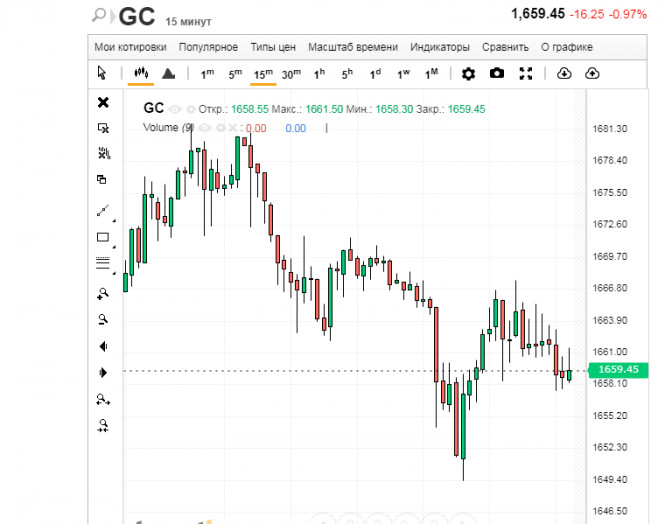
Task: Click the 1646.50 price axis label
Action: click(x=609, y=511)
